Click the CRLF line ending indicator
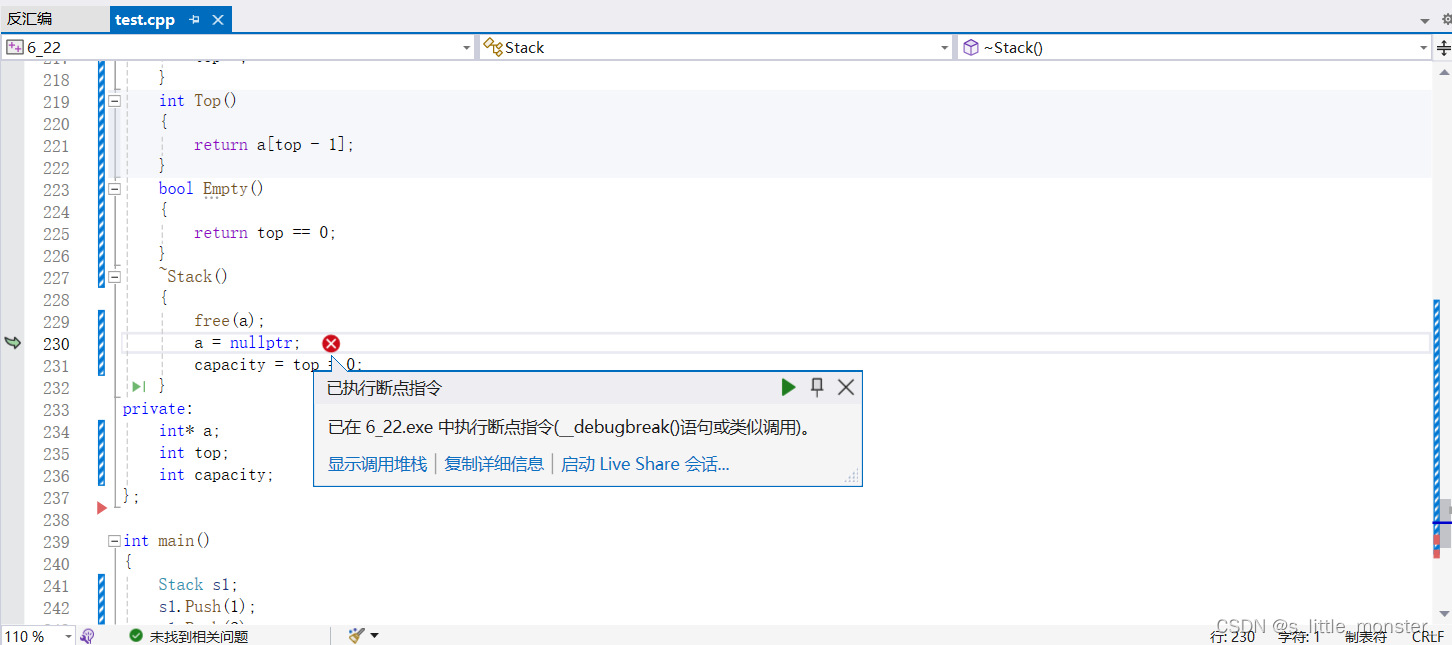 coord(1429,636)
